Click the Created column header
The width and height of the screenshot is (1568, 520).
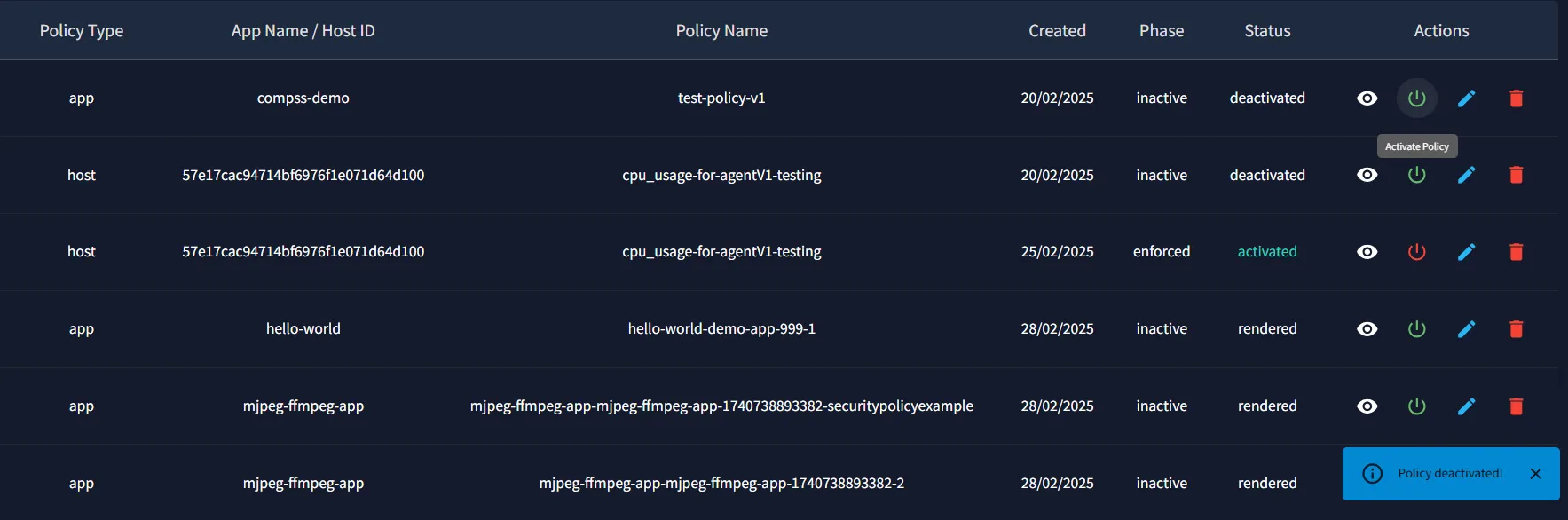point(1057,31)
